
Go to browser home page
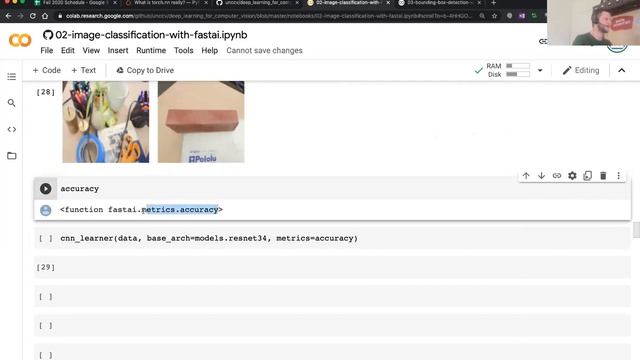click(x=45, y=16)
